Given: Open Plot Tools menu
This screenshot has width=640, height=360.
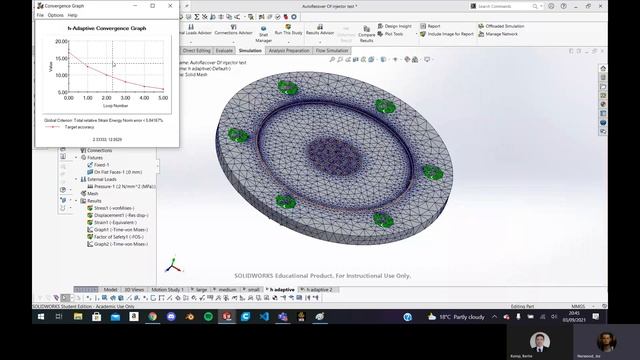Looking at the screenshot, I should 391,34.
